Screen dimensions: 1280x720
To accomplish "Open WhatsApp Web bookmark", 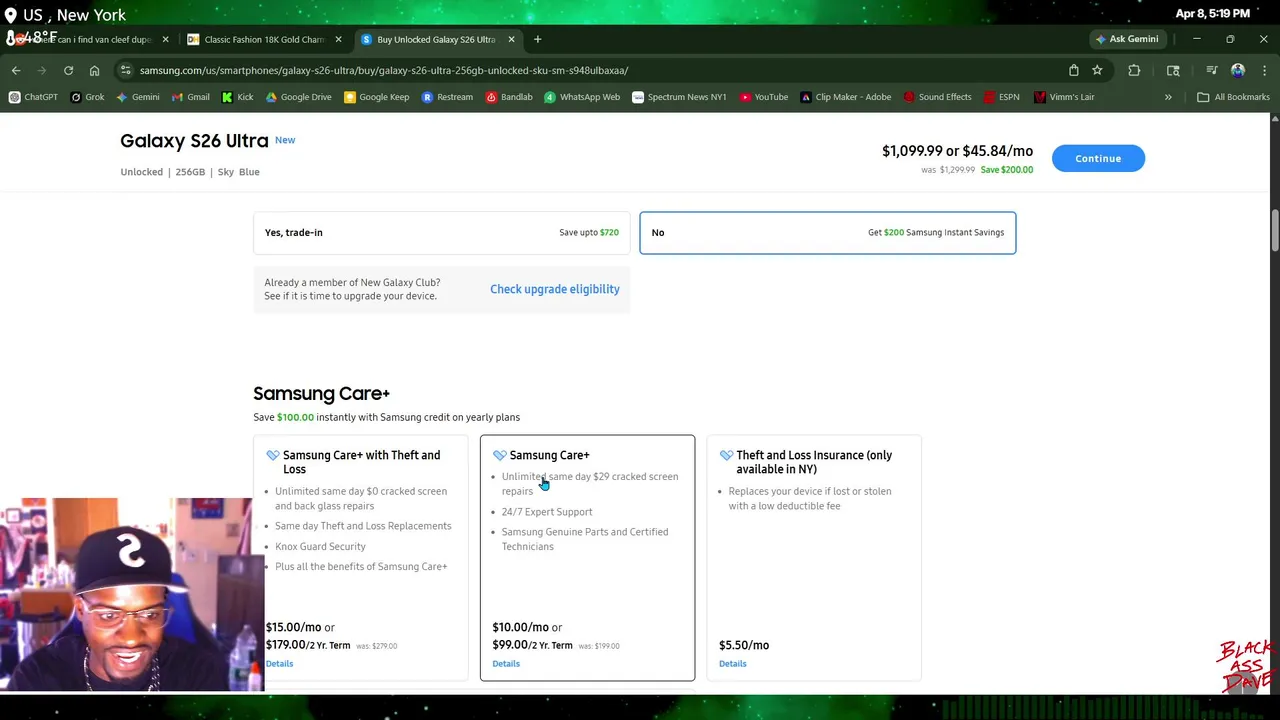I will (x=582, y=97).
